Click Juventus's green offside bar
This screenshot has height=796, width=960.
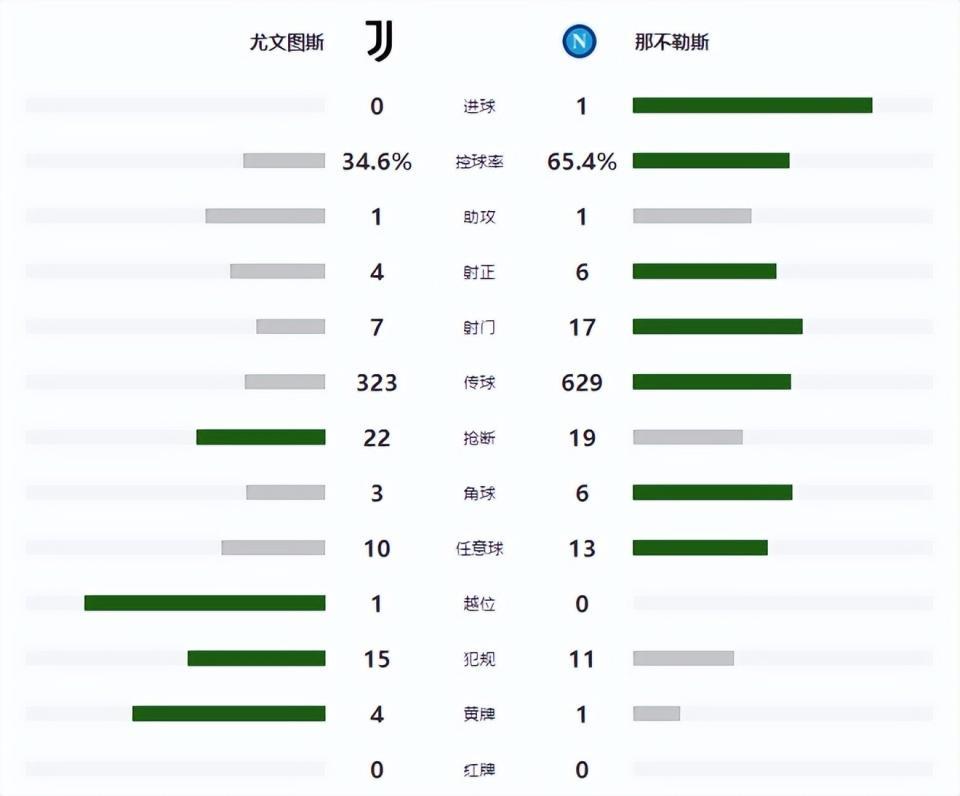(205, 603)
